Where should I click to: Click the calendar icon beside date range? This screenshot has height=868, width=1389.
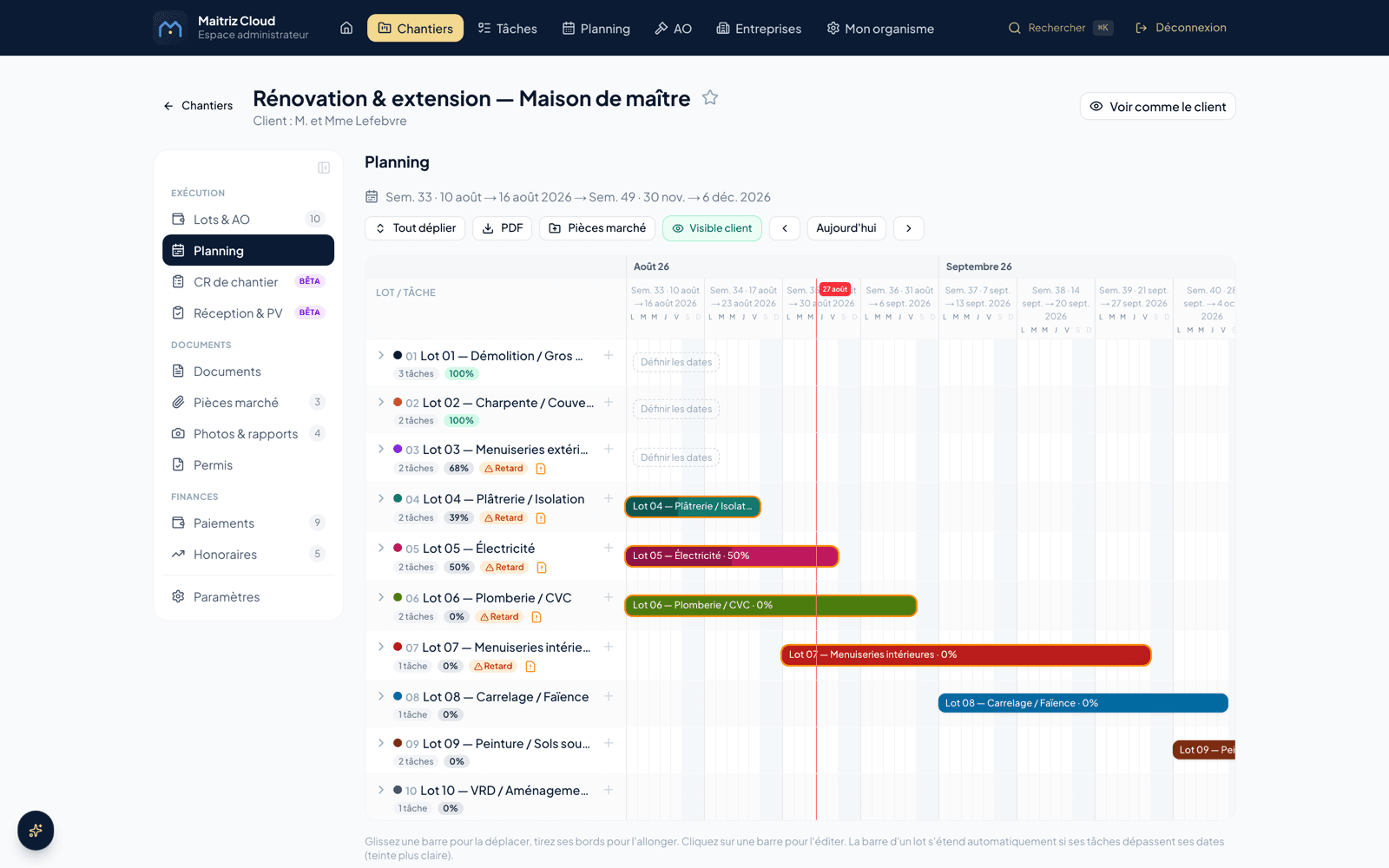(372, 197)
